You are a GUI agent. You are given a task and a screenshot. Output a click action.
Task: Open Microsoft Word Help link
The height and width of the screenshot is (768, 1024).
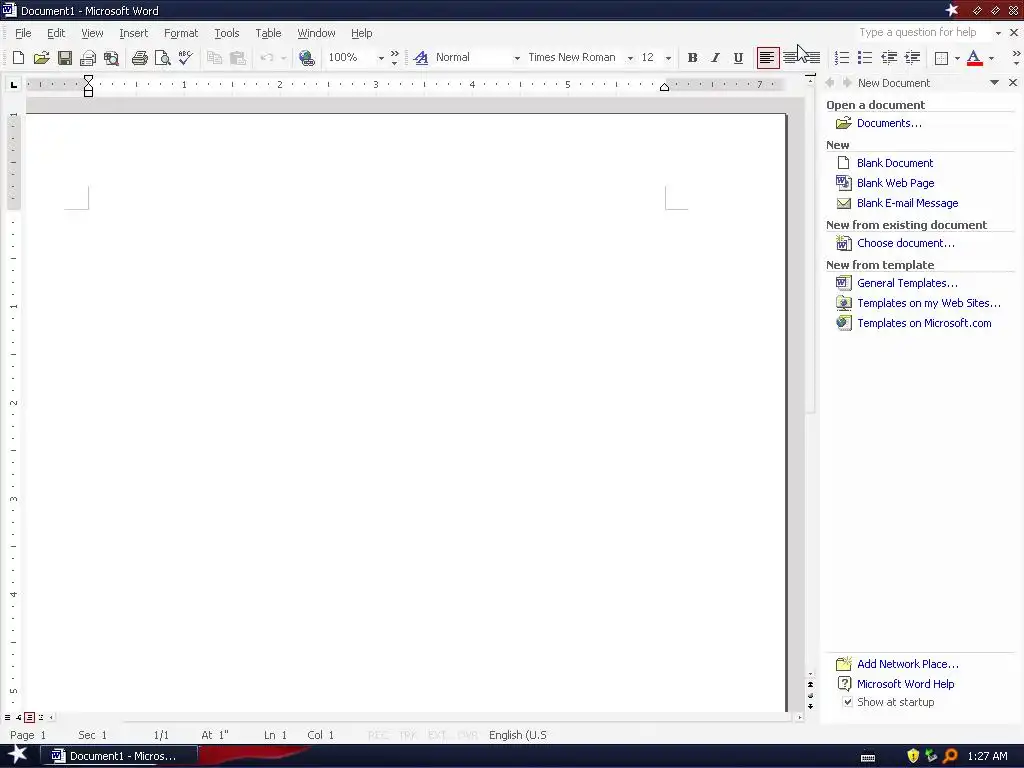[905, 684]
